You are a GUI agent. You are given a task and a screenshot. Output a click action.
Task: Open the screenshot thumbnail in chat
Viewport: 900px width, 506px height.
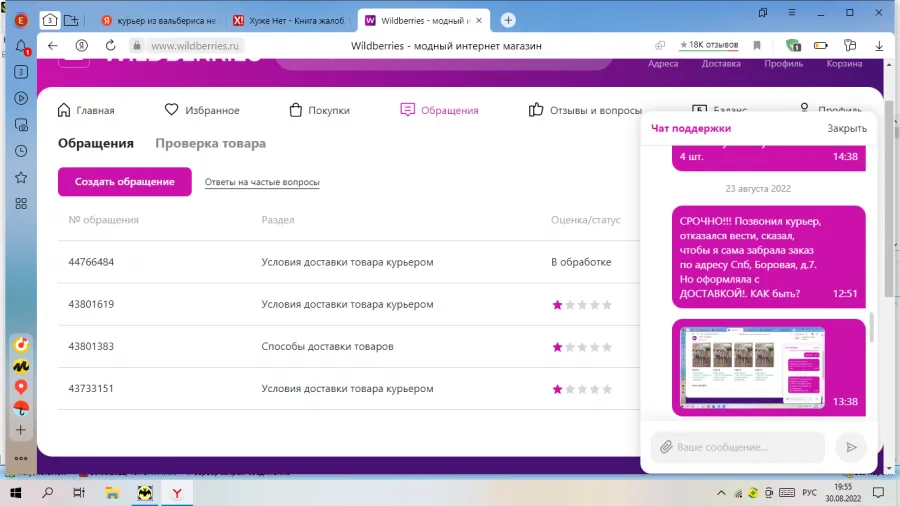click(752, 368)
